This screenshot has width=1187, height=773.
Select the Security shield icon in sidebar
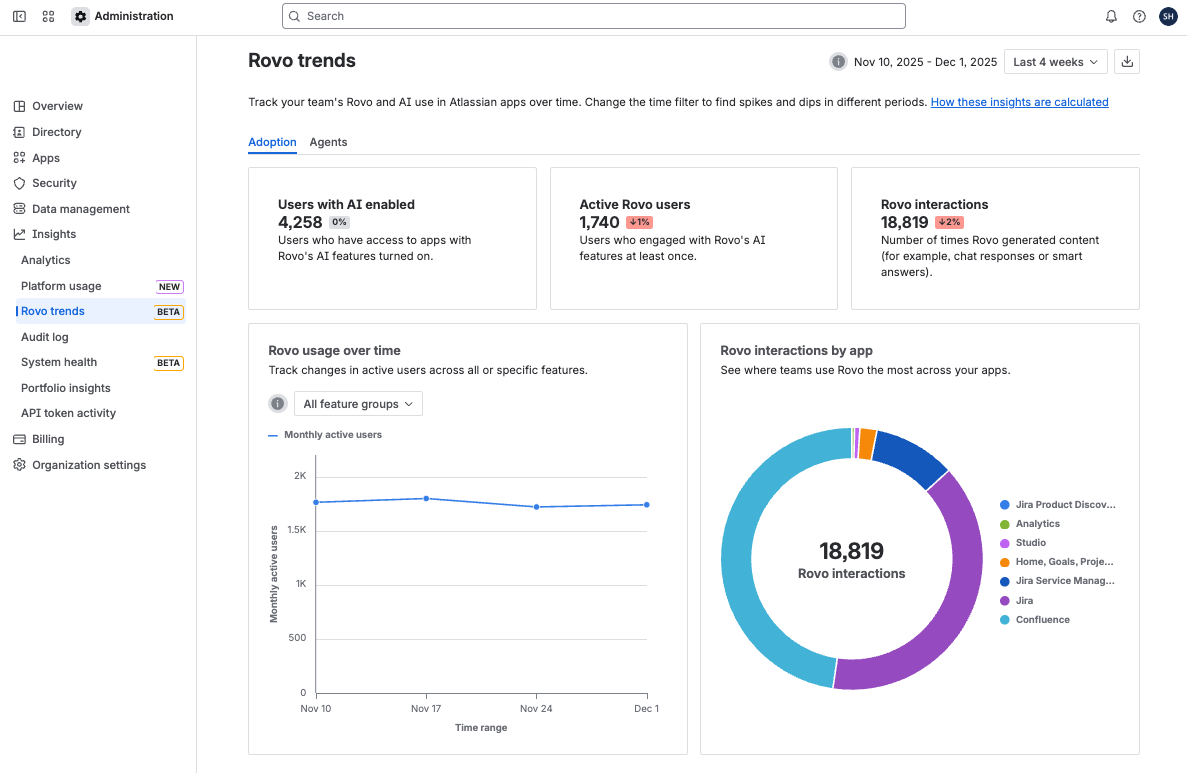tap(18, 183)
